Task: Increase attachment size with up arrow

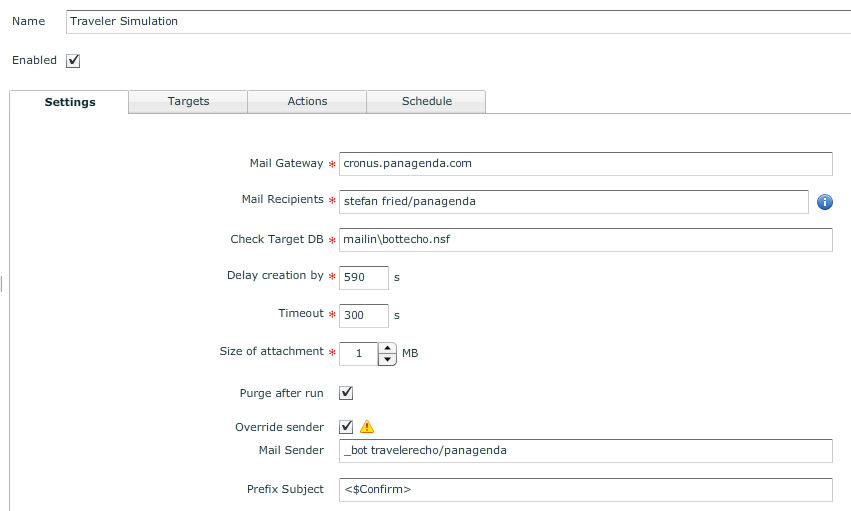Action: (388, 348)
